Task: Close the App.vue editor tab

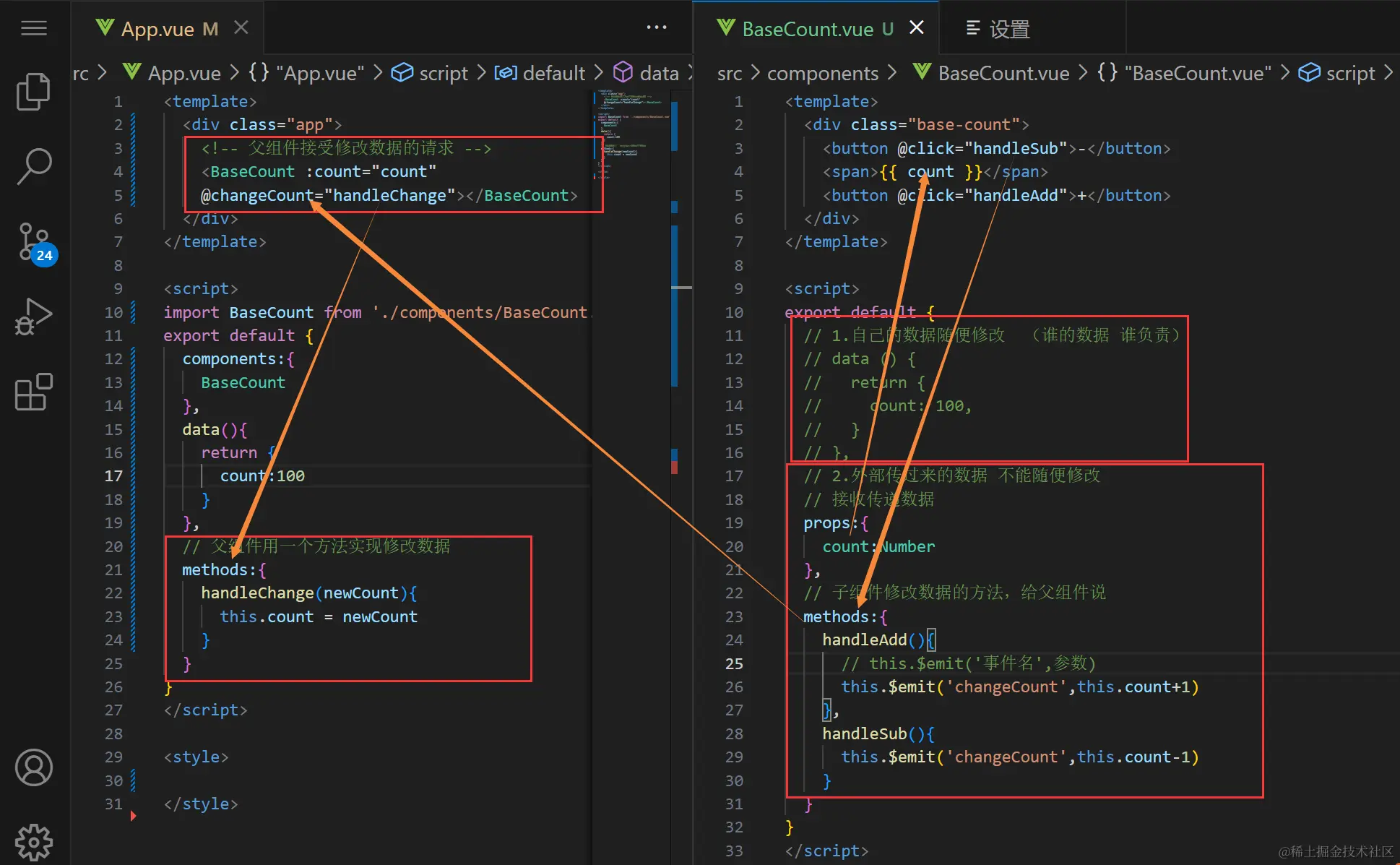Action: point(241,28)
